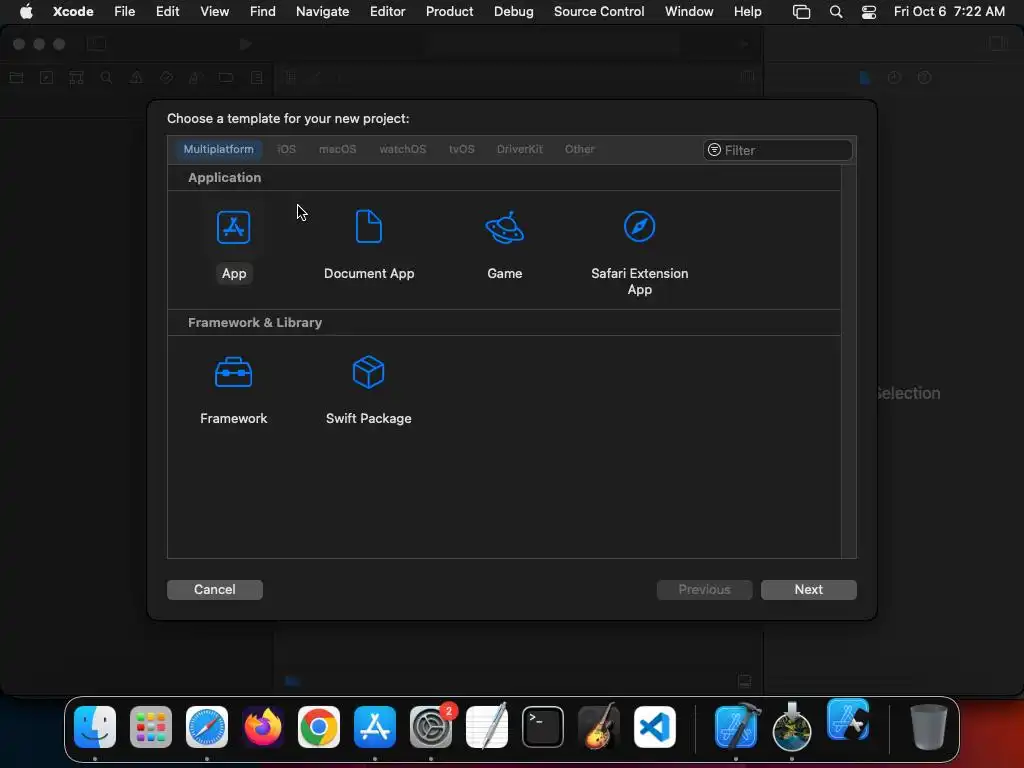Open the Apple menu
This screenshot has width=1024, height=768.
coord(26,11)
